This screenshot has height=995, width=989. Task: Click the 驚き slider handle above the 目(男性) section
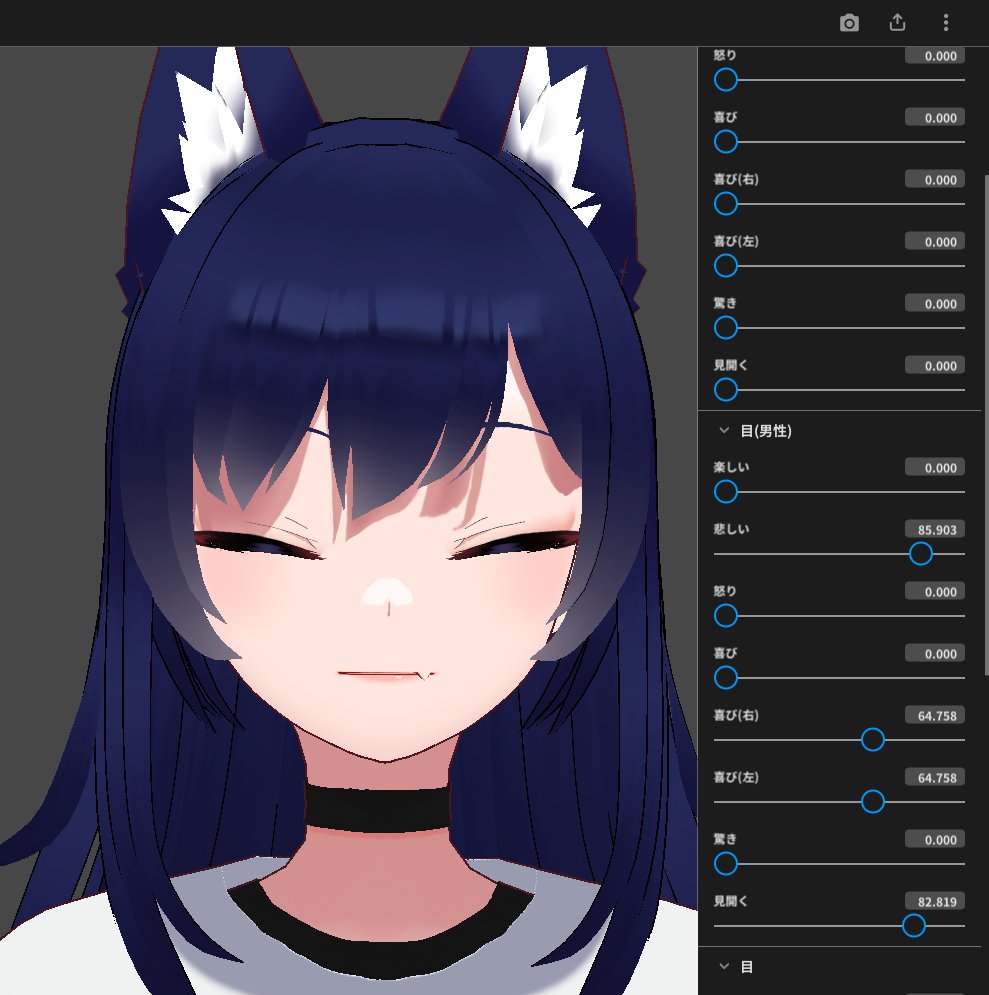(726, 327)
